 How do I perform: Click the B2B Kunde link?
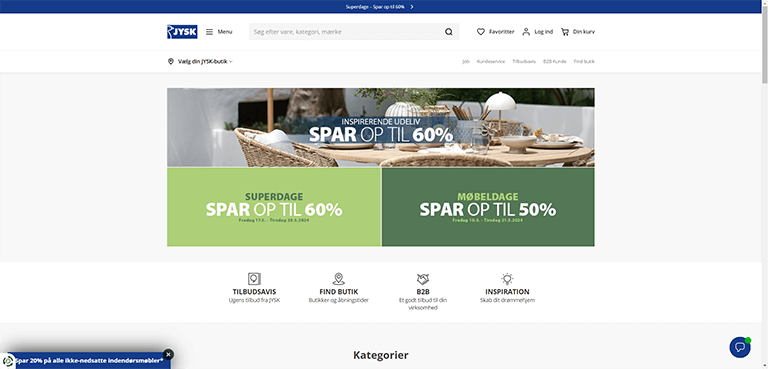tap(554, 62)
